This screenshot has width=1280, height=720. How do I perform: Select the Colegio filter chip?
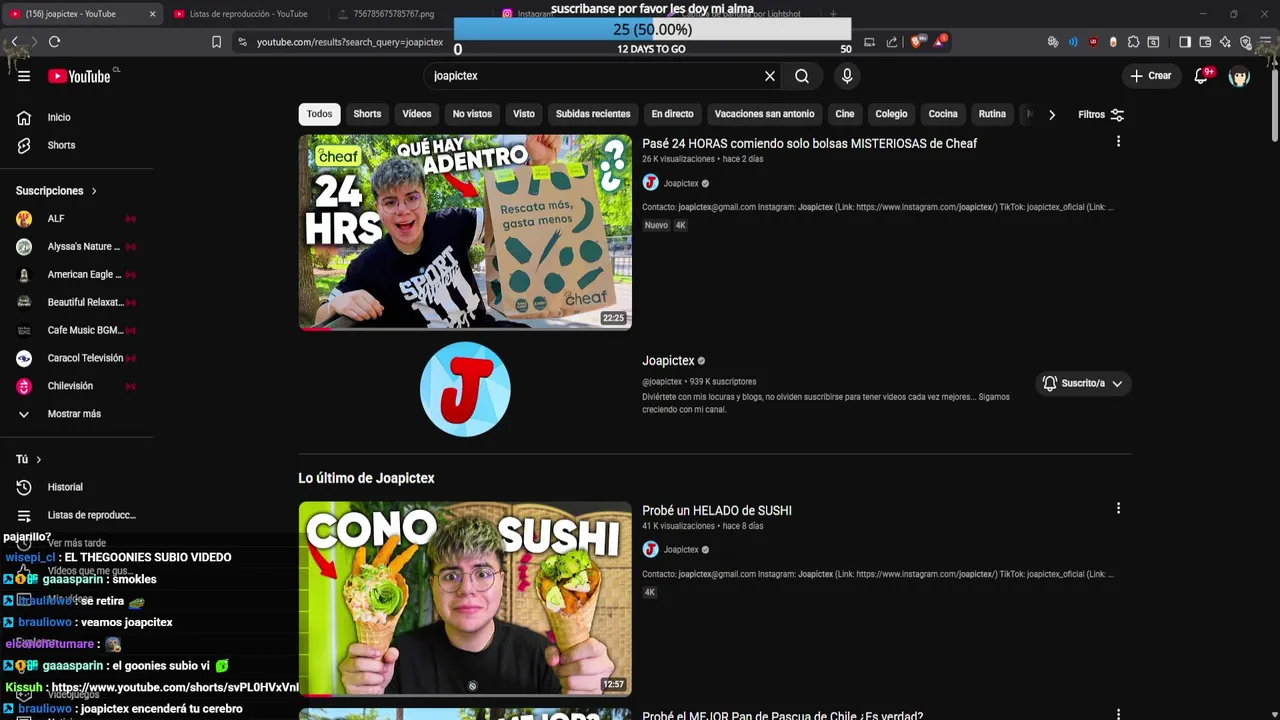(891, 114)
